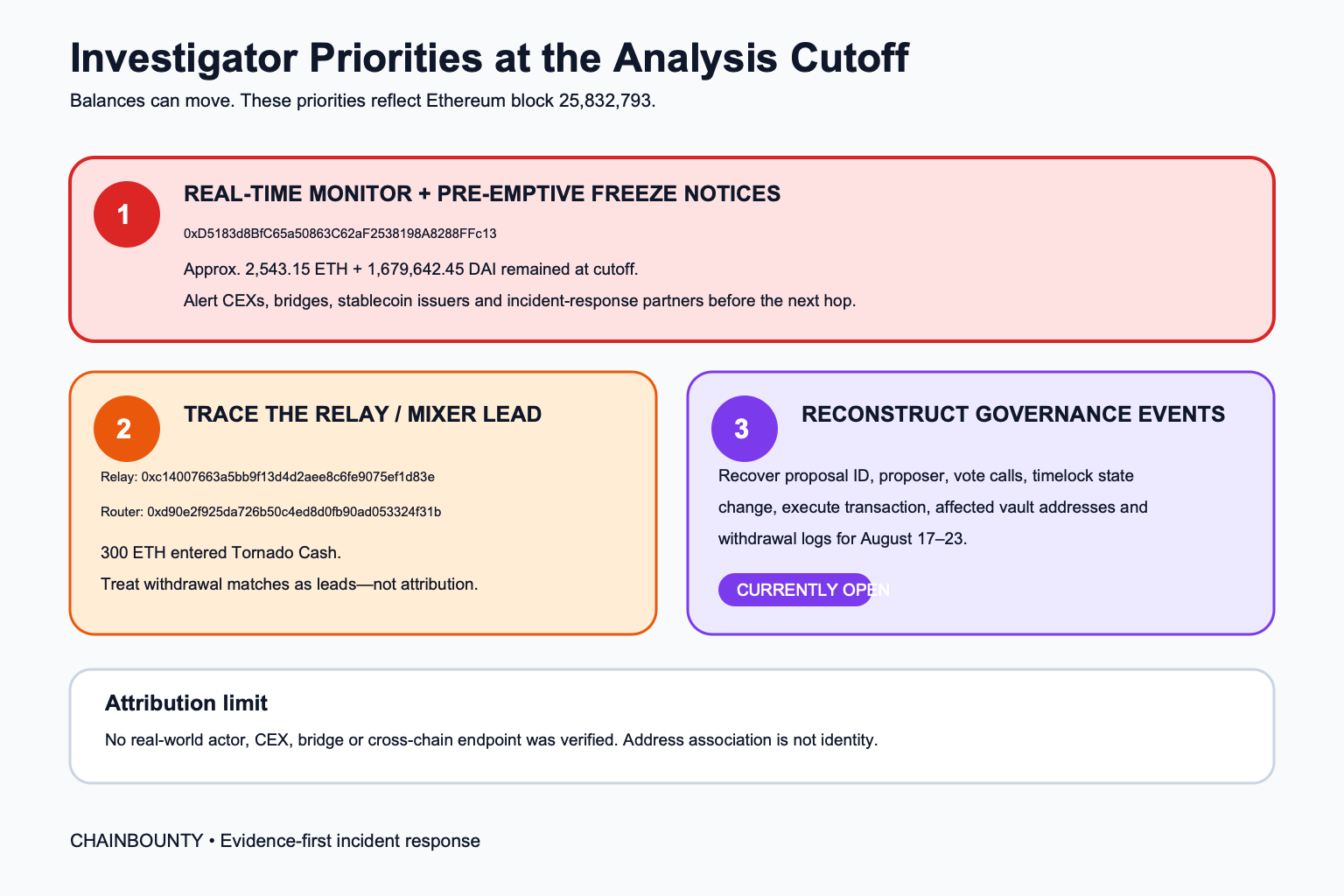
Task: Select the Relay address 0xc14007663a5b
Action: pos(268,477)
